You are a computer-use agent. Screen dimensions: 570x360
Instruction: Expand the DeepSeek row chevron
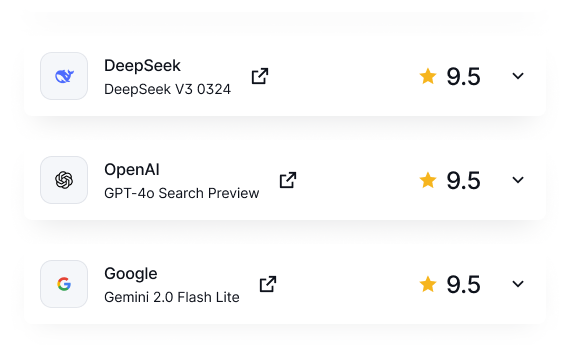pos(518,76)
